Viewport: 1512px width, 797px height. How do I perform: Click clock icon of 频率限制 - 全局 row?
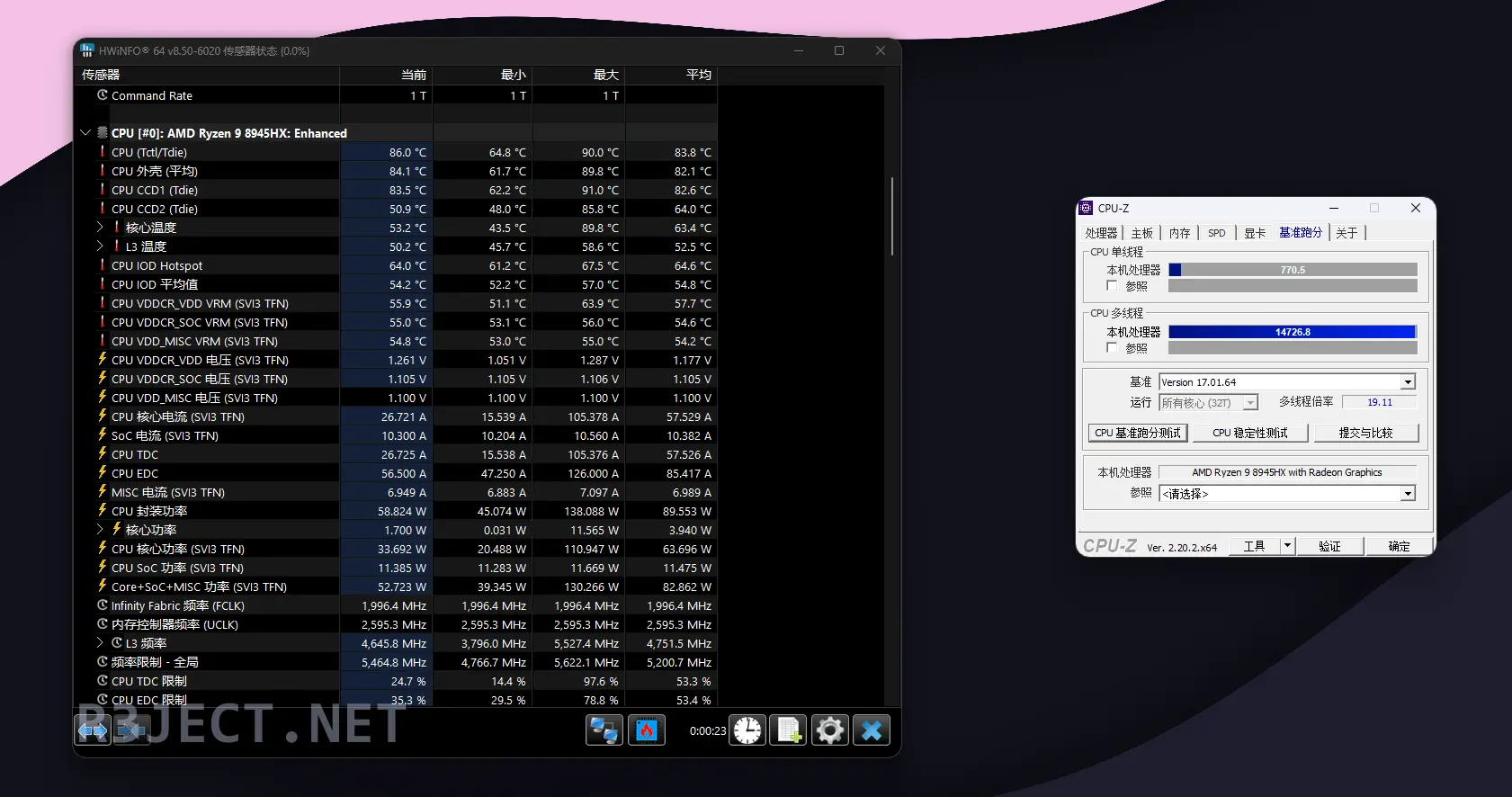(x=103, y=662)
